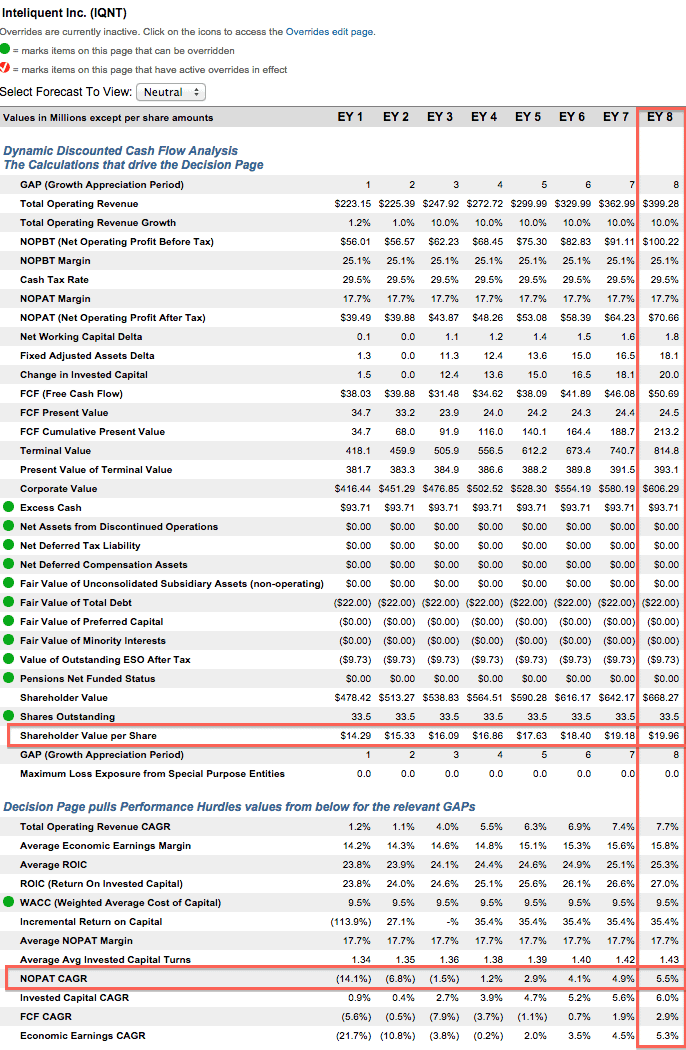Click Dynamic Discounted Cash Flow Analysis heading
This screenshot has width=686, height=1050.
pyautogui.click(x=121, y=151)
